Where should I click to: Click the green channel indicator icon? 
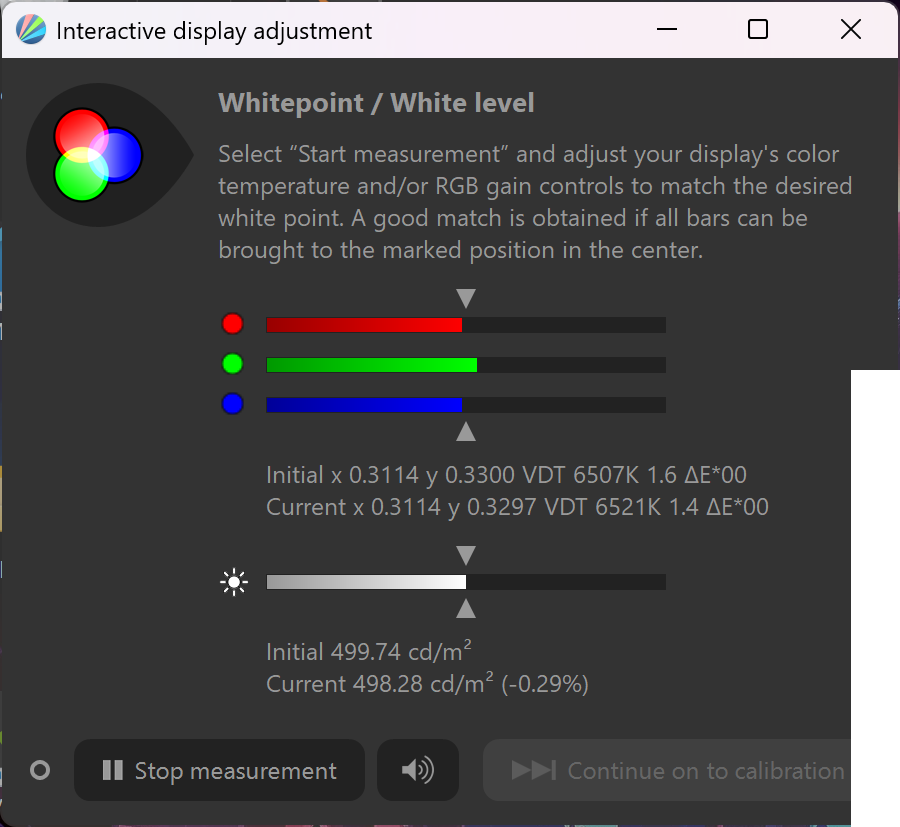tap(233, 363)
